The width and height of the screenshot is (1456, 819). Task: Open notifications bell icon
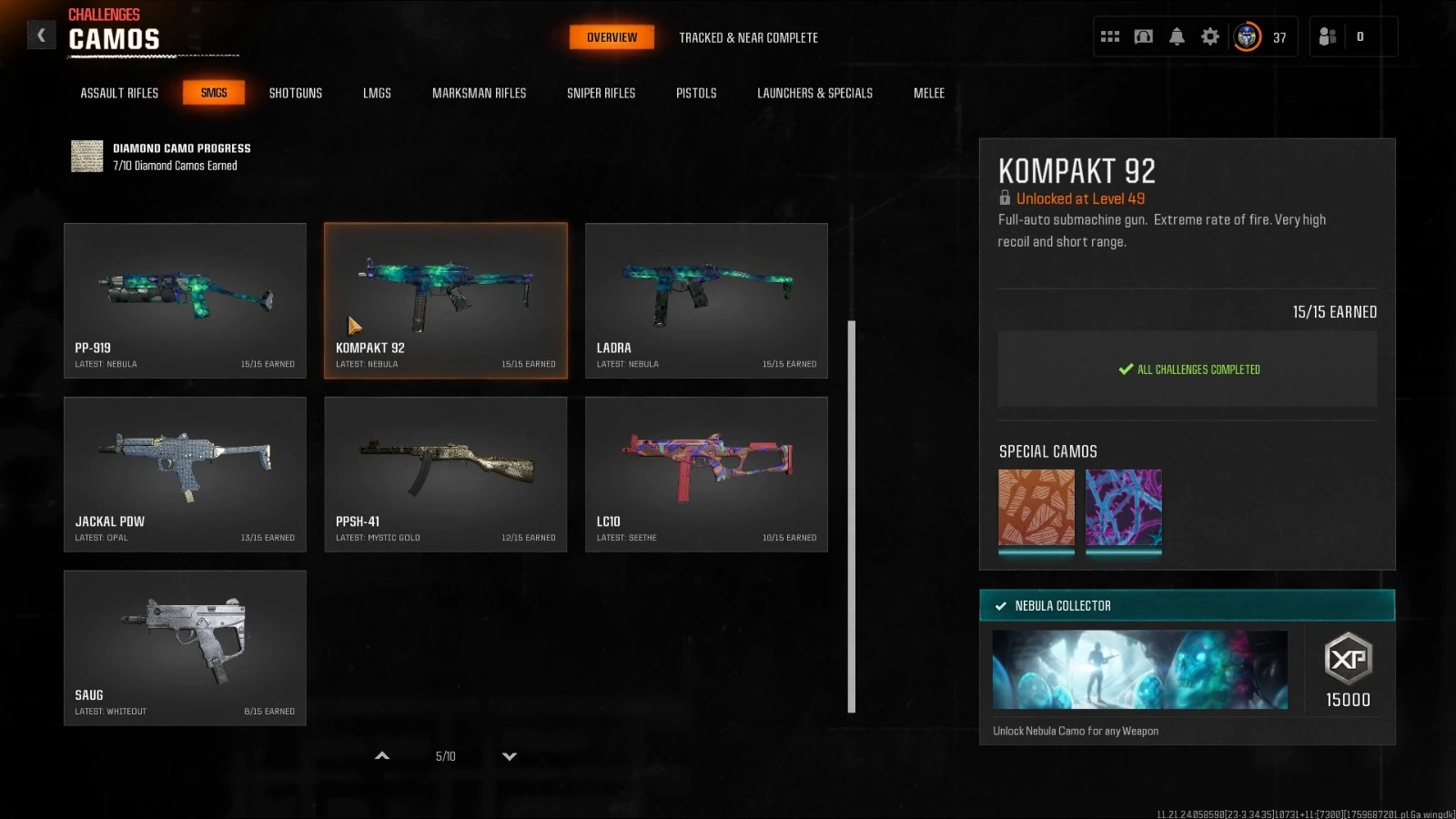[x=1177, y=37]
